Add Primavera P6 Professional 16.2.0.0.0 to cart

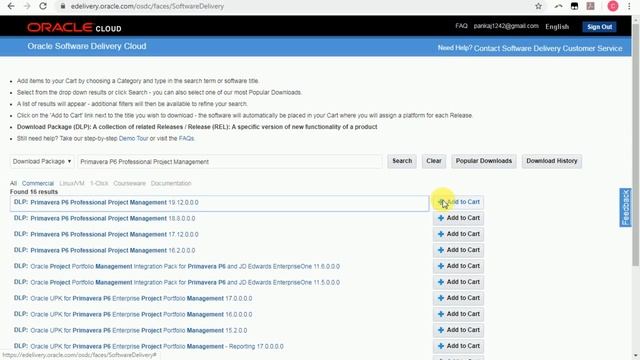pyautogui.click(x=458, y=250)
